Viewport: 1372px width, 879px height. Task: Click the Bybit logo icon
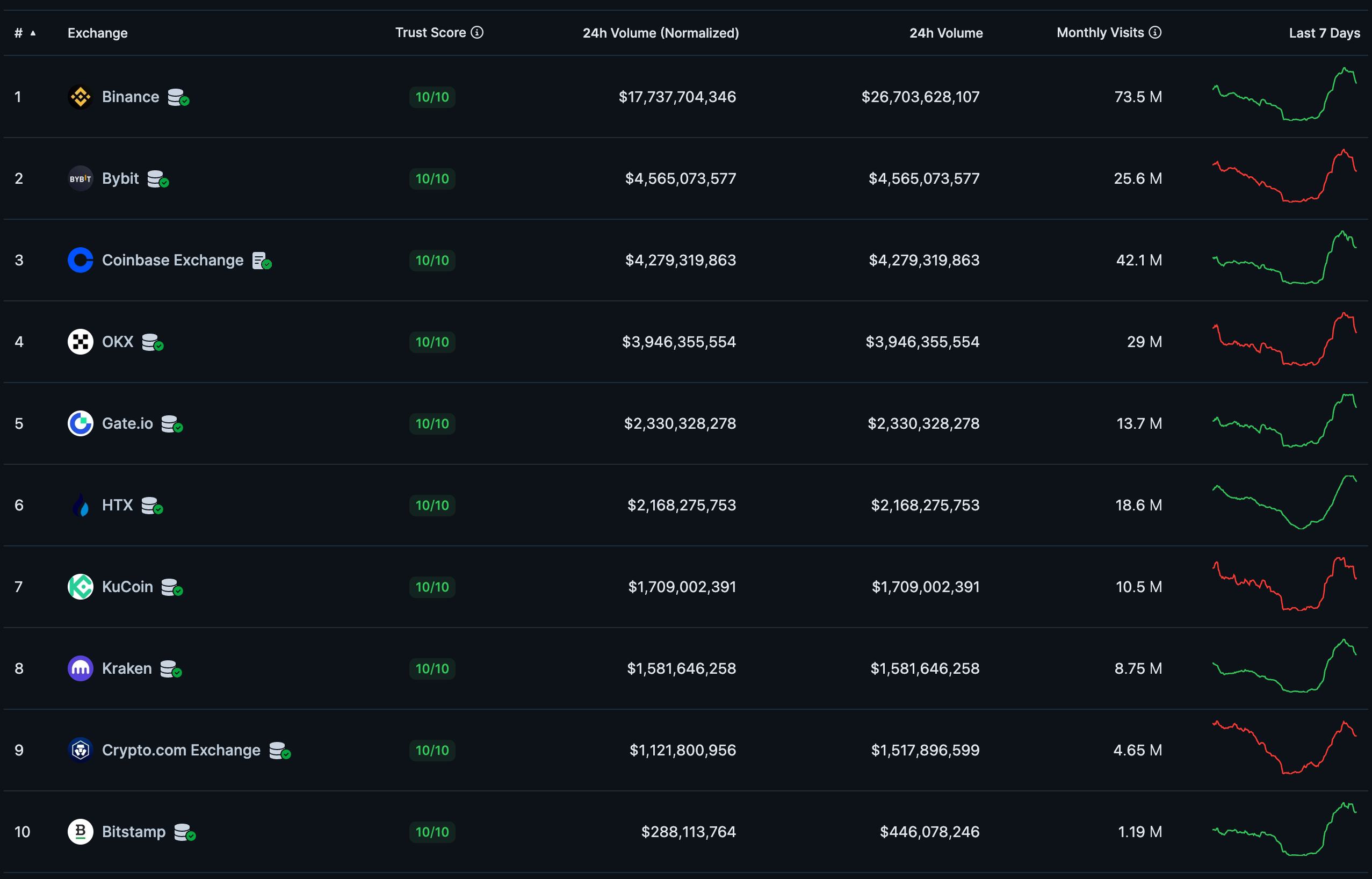pos(80,179)
